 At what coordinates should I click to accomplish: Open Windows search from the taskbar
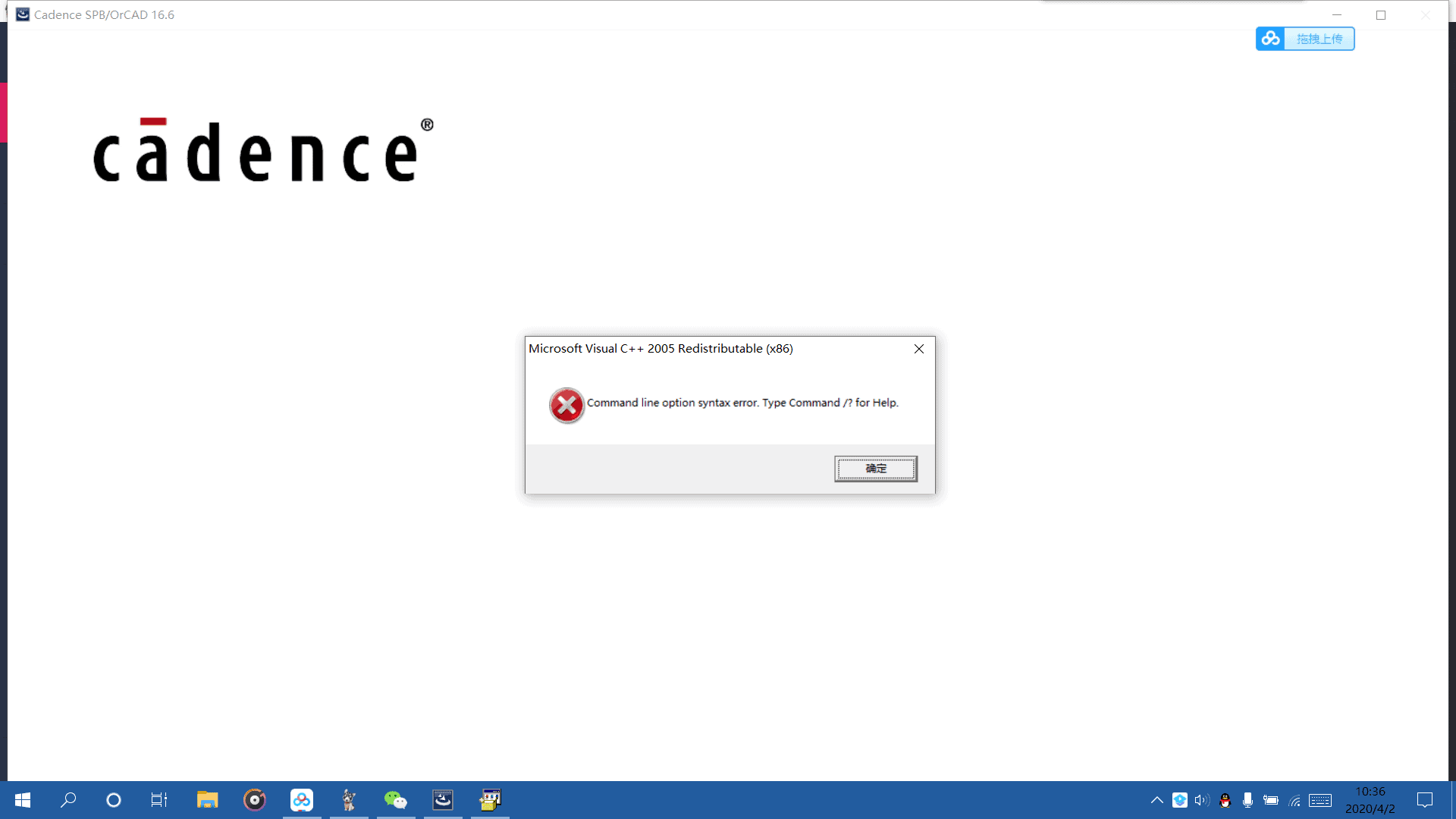coord(68,800)
